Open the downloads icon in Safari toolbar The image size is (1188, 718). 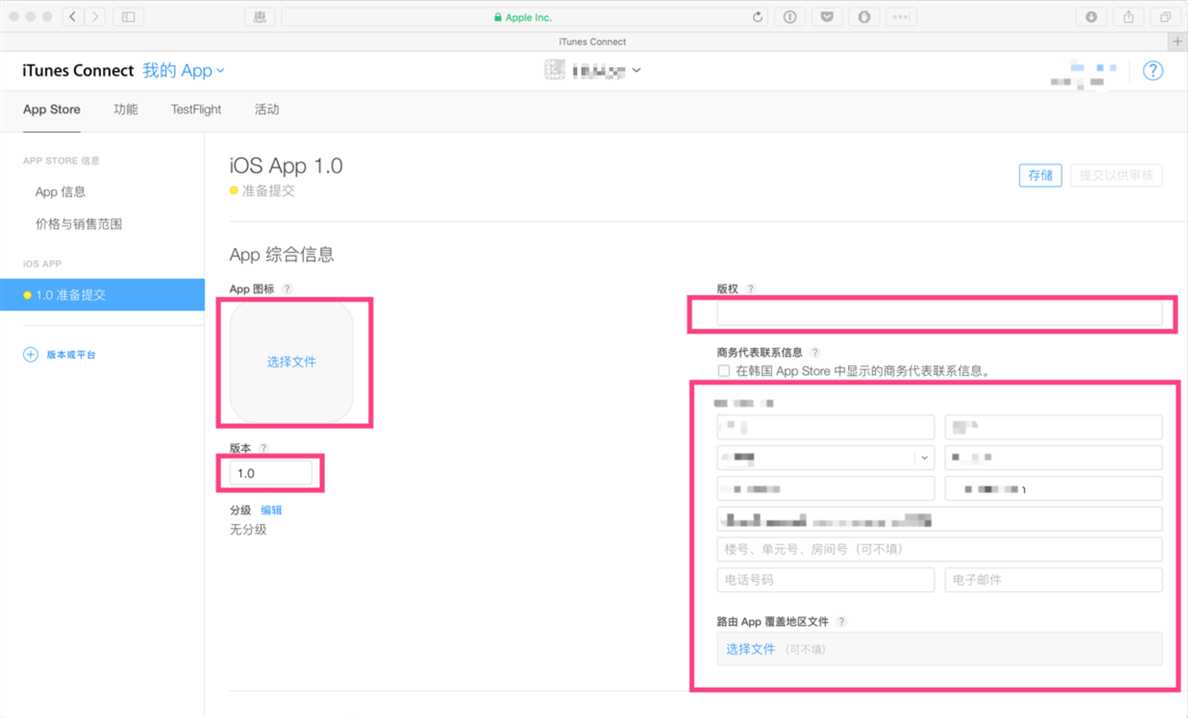click(1091, 17)
